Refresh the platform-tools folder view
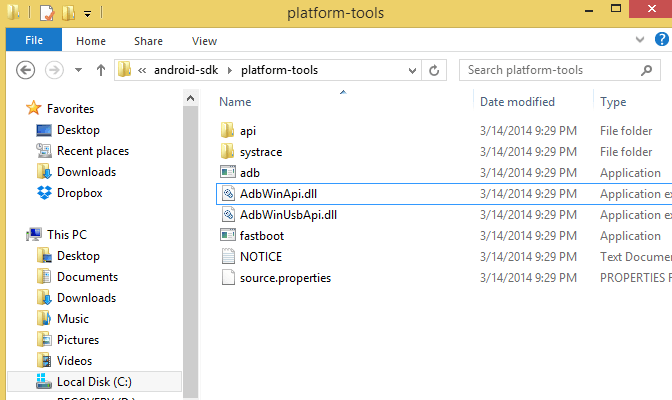The image size is (672, 400). [x=433, y=71]
